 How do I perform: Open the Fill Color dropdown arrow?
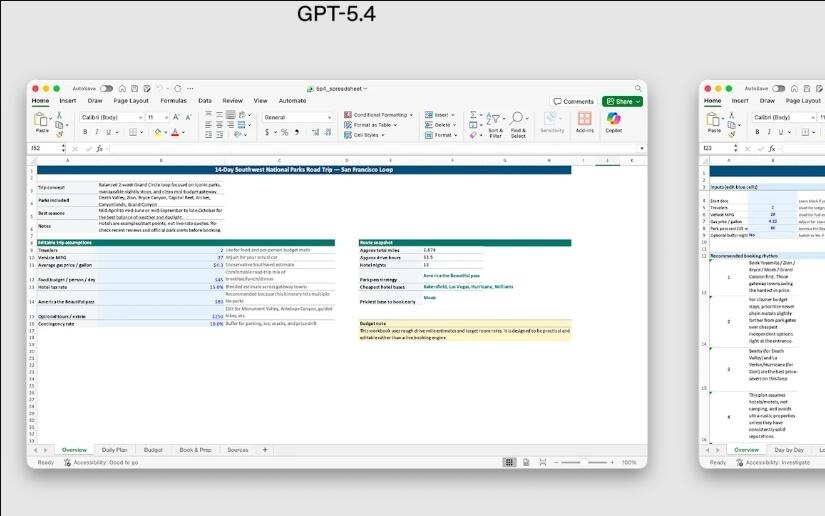coord(165,133)
